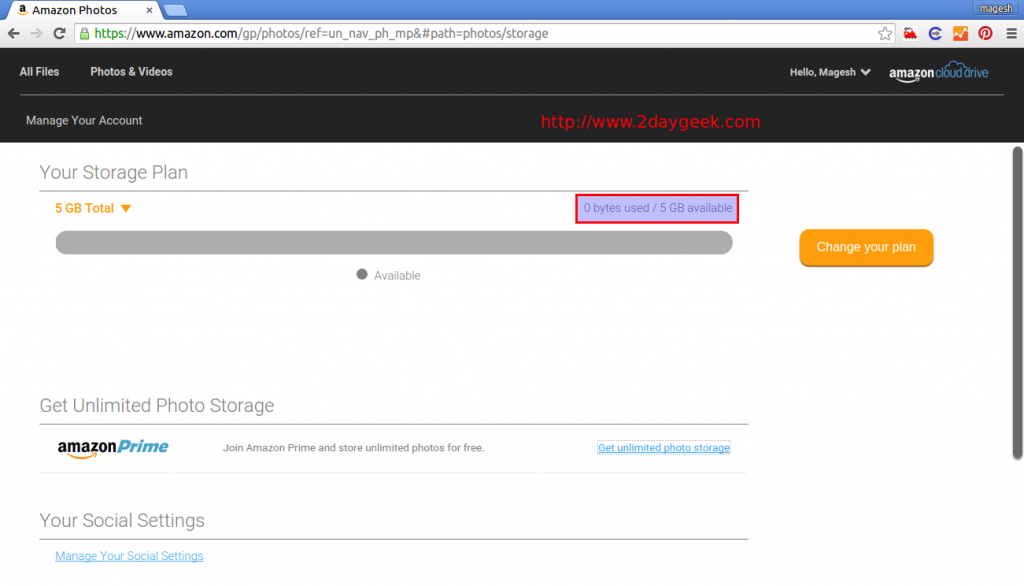Click the magesh profile button in title bar
Screen dimensions: 1024x586
[995, 8]
